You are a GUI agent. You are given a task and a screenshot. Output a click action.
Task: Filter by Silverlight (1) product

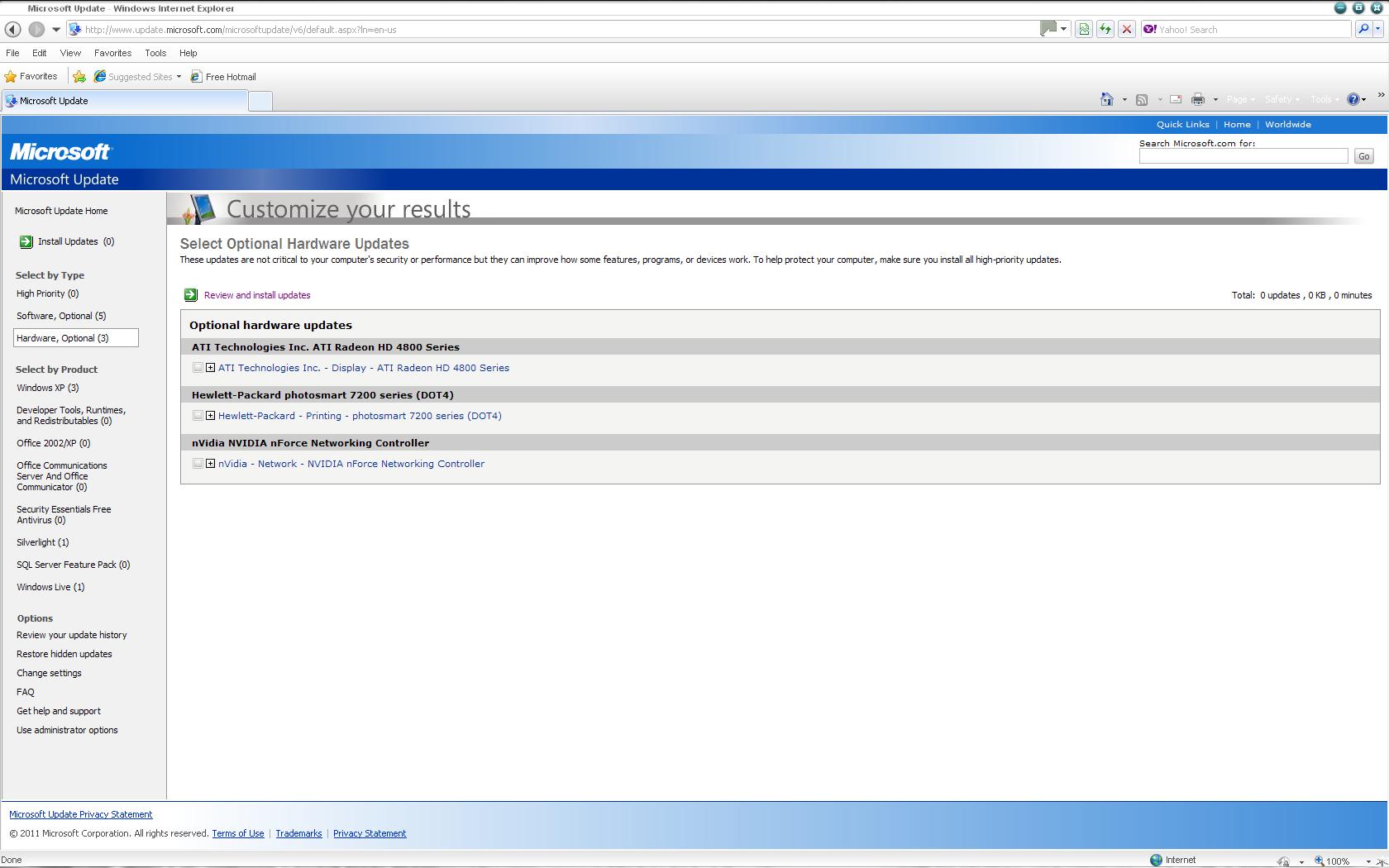click(x=42, y=543)
